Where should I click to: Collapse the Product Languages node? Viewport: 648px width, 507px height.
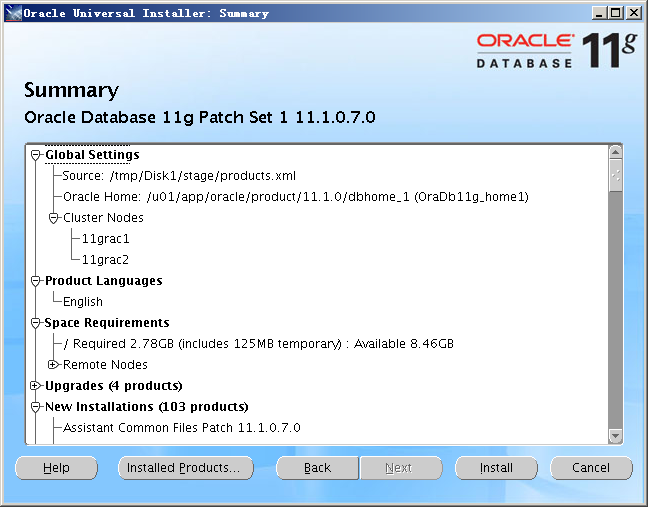[36, 281]
